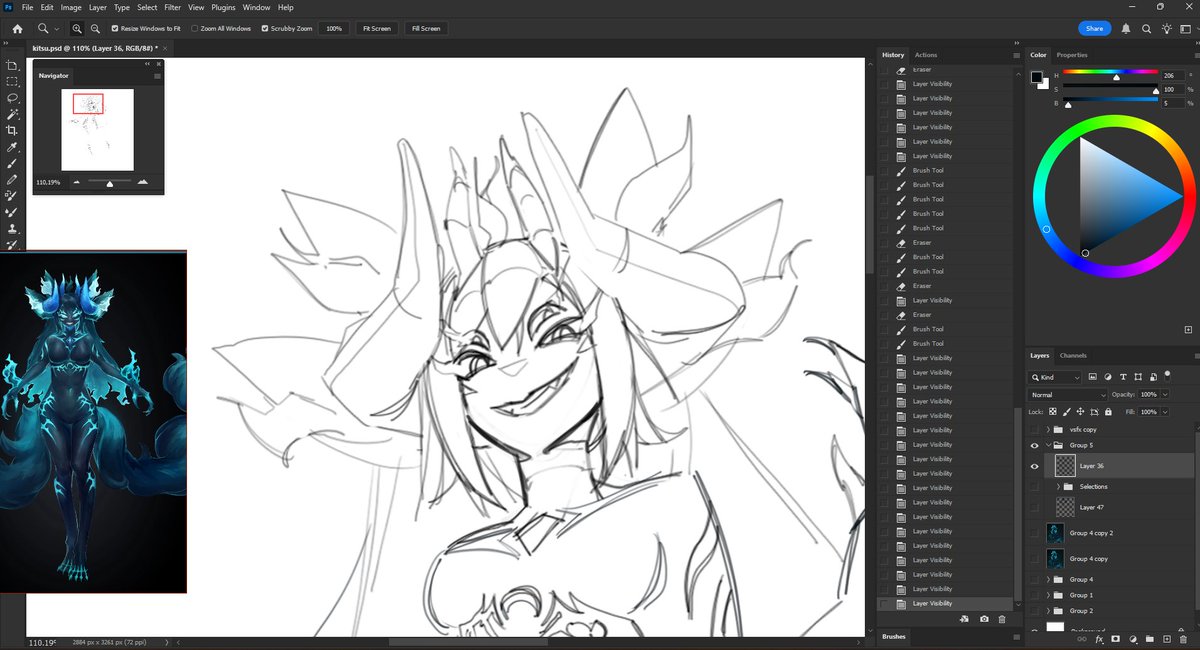Open the Filter menu
The height and width of the screenshot is (650, 1200).
tap(172, 7)
